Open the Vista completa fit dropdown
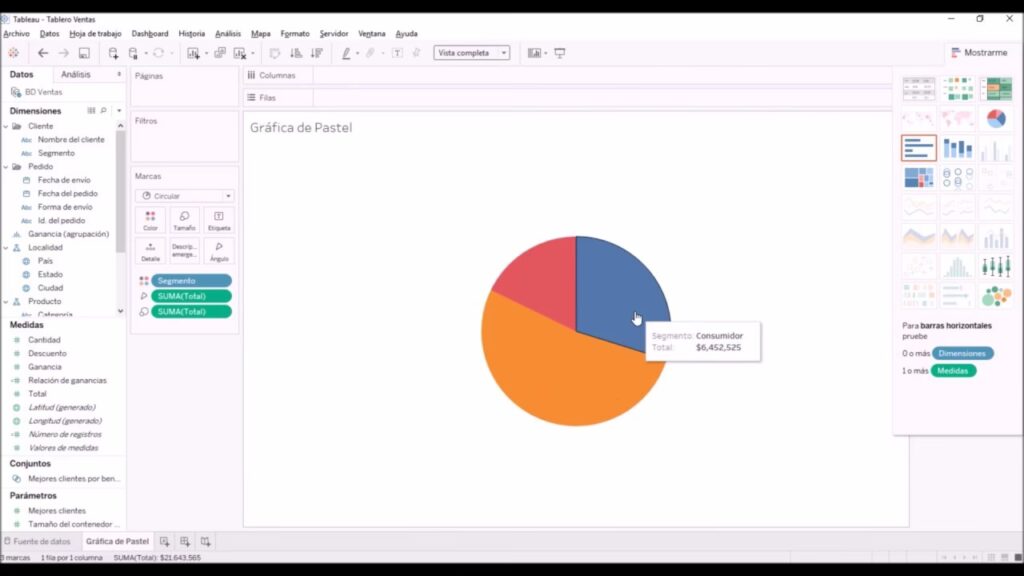This screenshot has height=576, width=1024. (472, 53)
